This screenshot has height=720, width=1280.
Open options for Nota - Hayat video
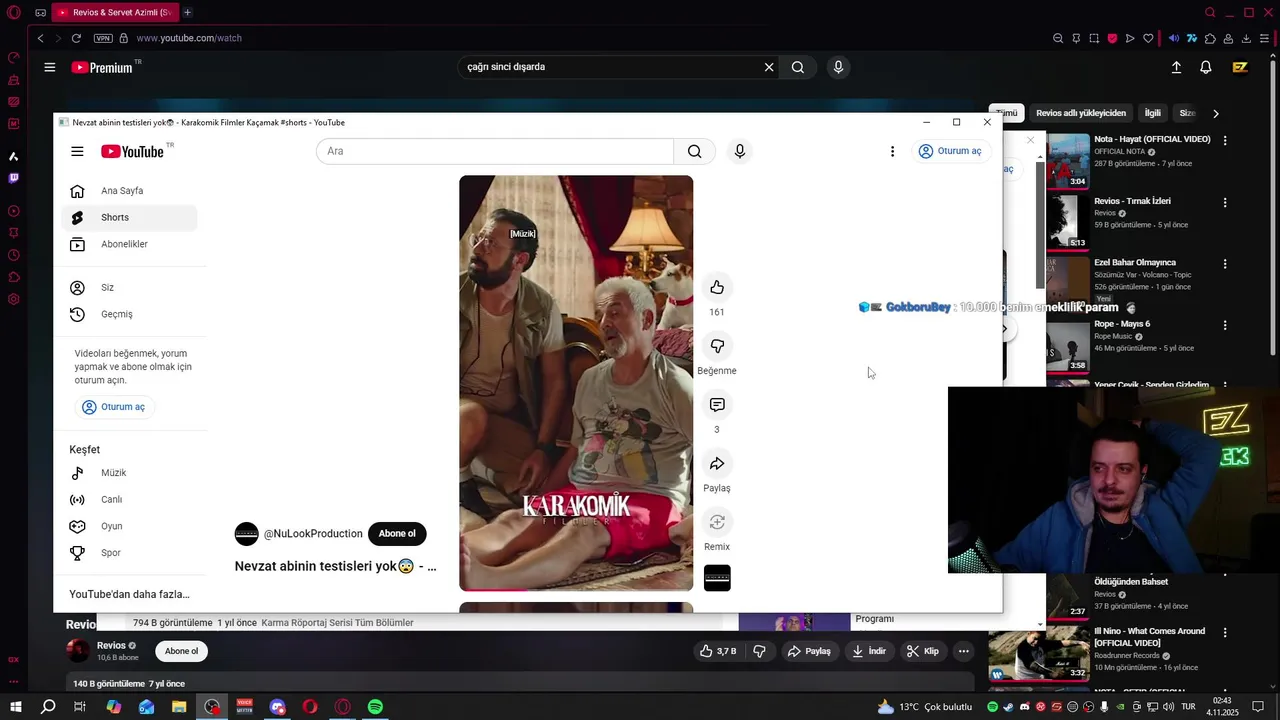pos(1225,141)
